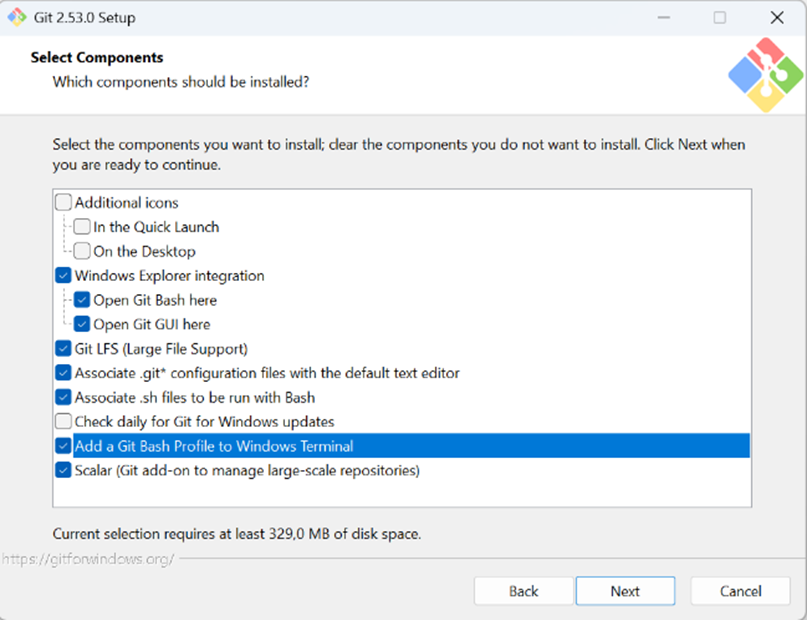The width and height of the screenshot is (807, 620).
Task: Click the Check daily for updates label
Action: [x=204, y=422]
